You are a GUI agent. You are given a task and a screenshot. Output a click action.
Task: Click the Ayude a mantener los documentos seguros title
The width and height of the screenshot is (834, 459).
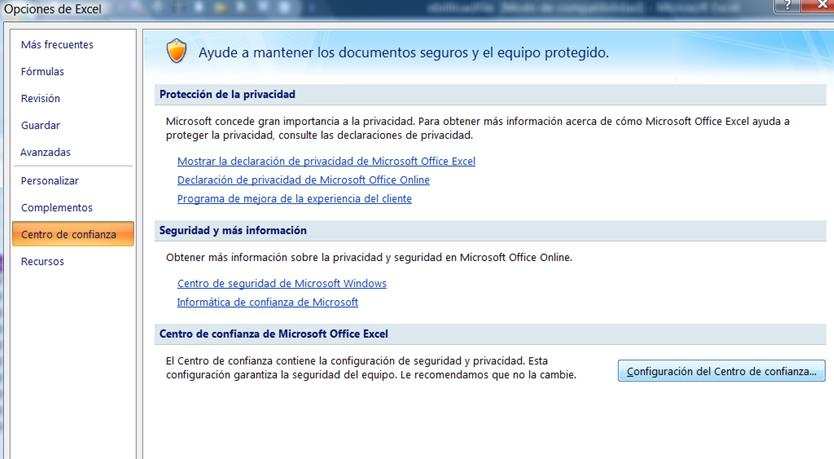pyautogui.click(x=404, y=53)
